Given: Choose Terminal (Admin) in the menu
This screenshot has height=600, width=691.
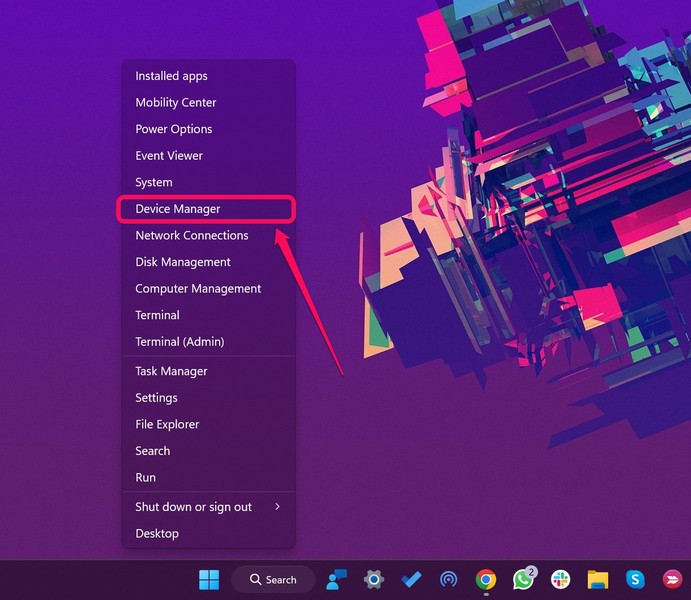Looking at the screenshot, I should 180,342.
